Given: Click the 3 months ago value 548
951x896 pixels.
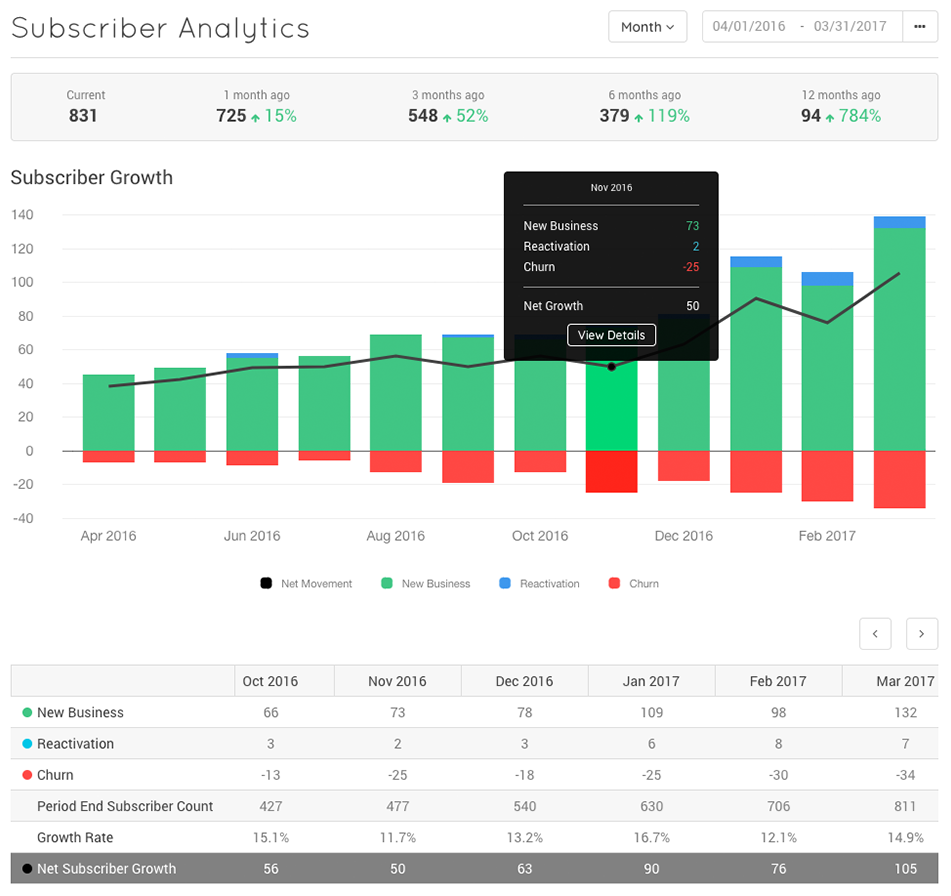Looking at the screenshot, I should 423,115.
